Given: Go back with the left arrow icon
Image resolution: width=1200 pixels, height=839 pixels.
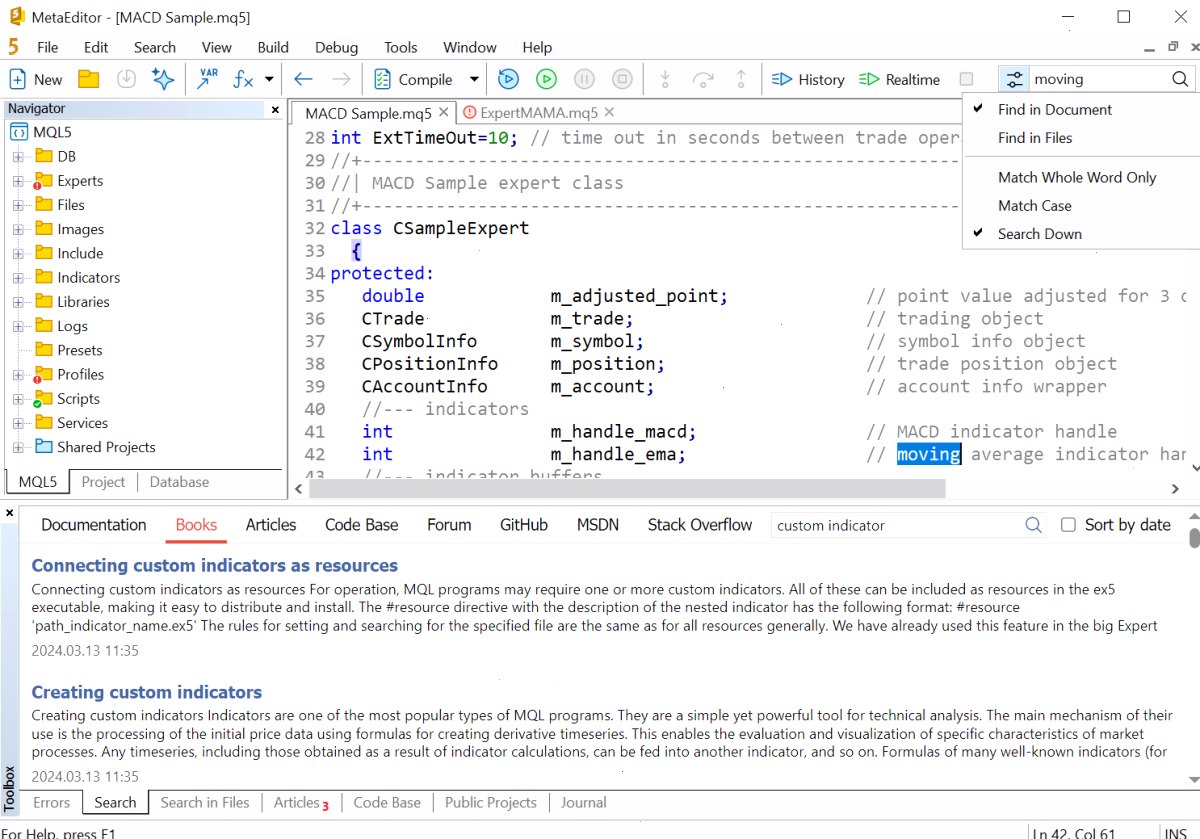Looking at the screenshot, I should click(x=303, y=80).
